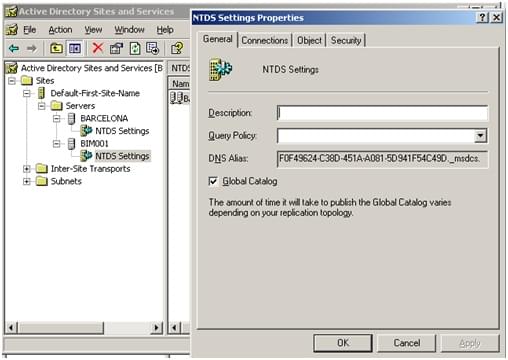Click NTDS Settings icon under BARCELONA

coord(86,131)
